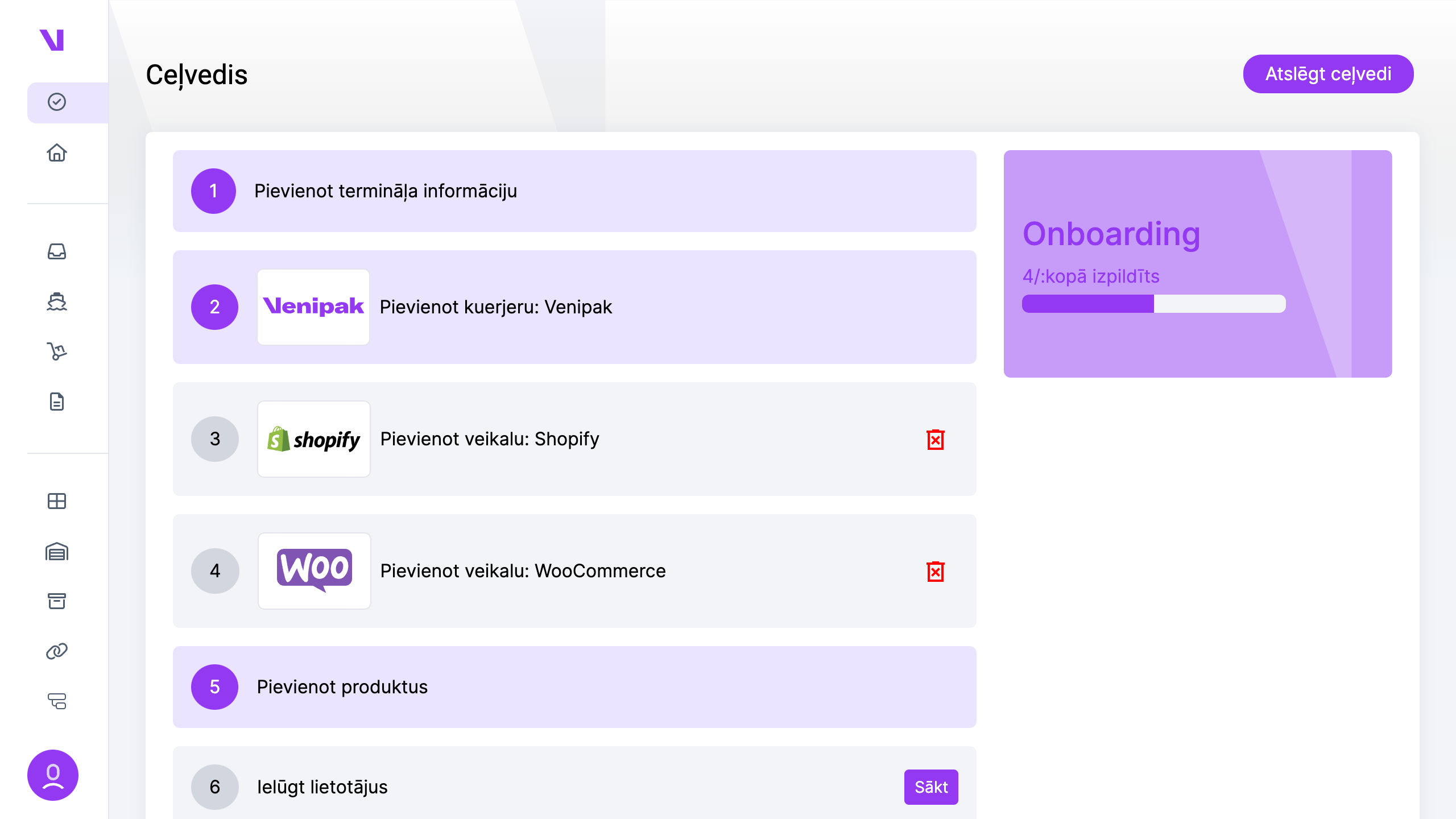The height and width of the screenshot is (819, 1456).
Task: Open the document icon in sidebar
Action: coord(57,402)
